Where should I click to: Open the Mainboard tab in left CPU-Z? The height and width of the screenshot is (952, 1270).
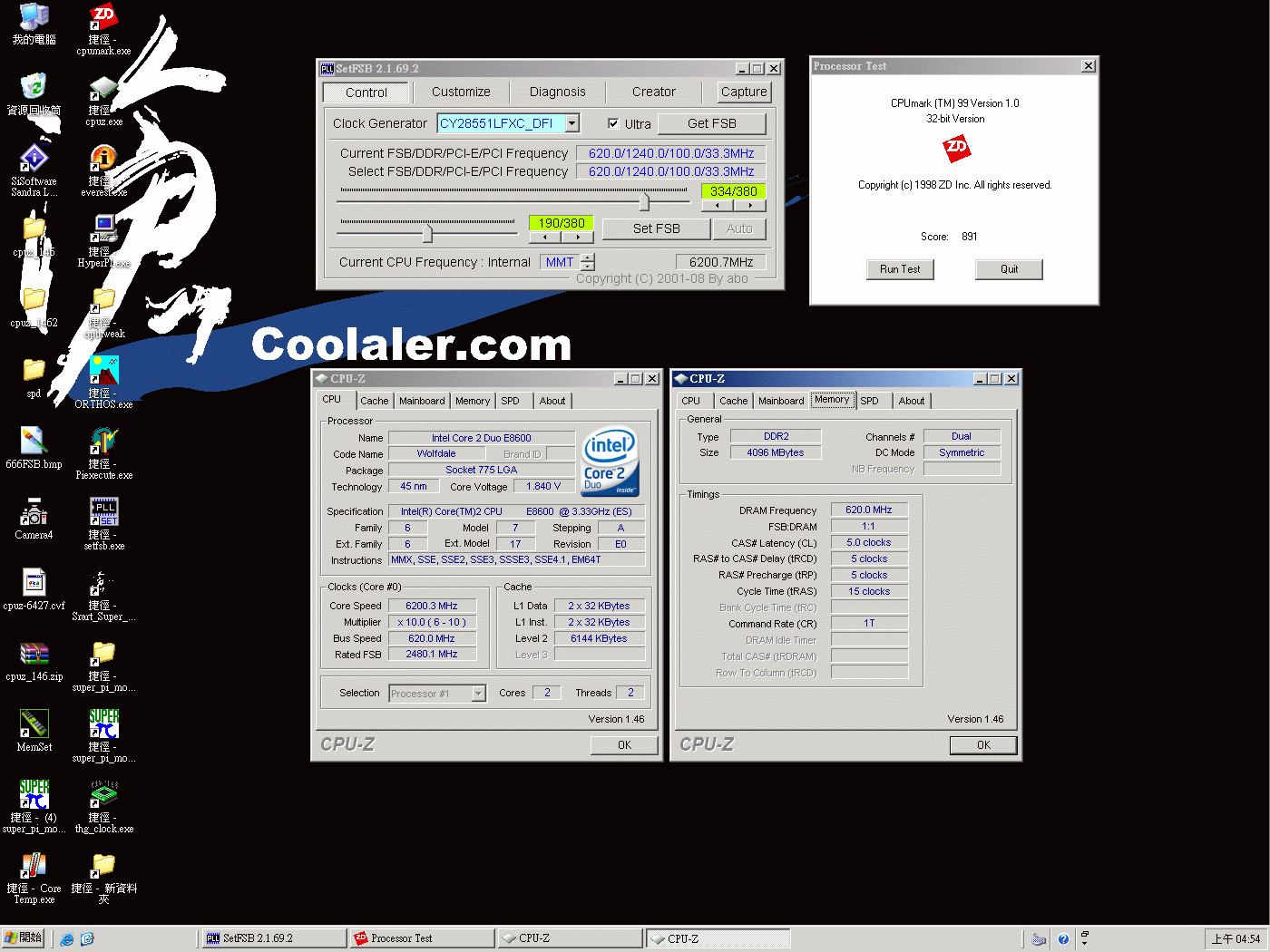pos(422,401)
